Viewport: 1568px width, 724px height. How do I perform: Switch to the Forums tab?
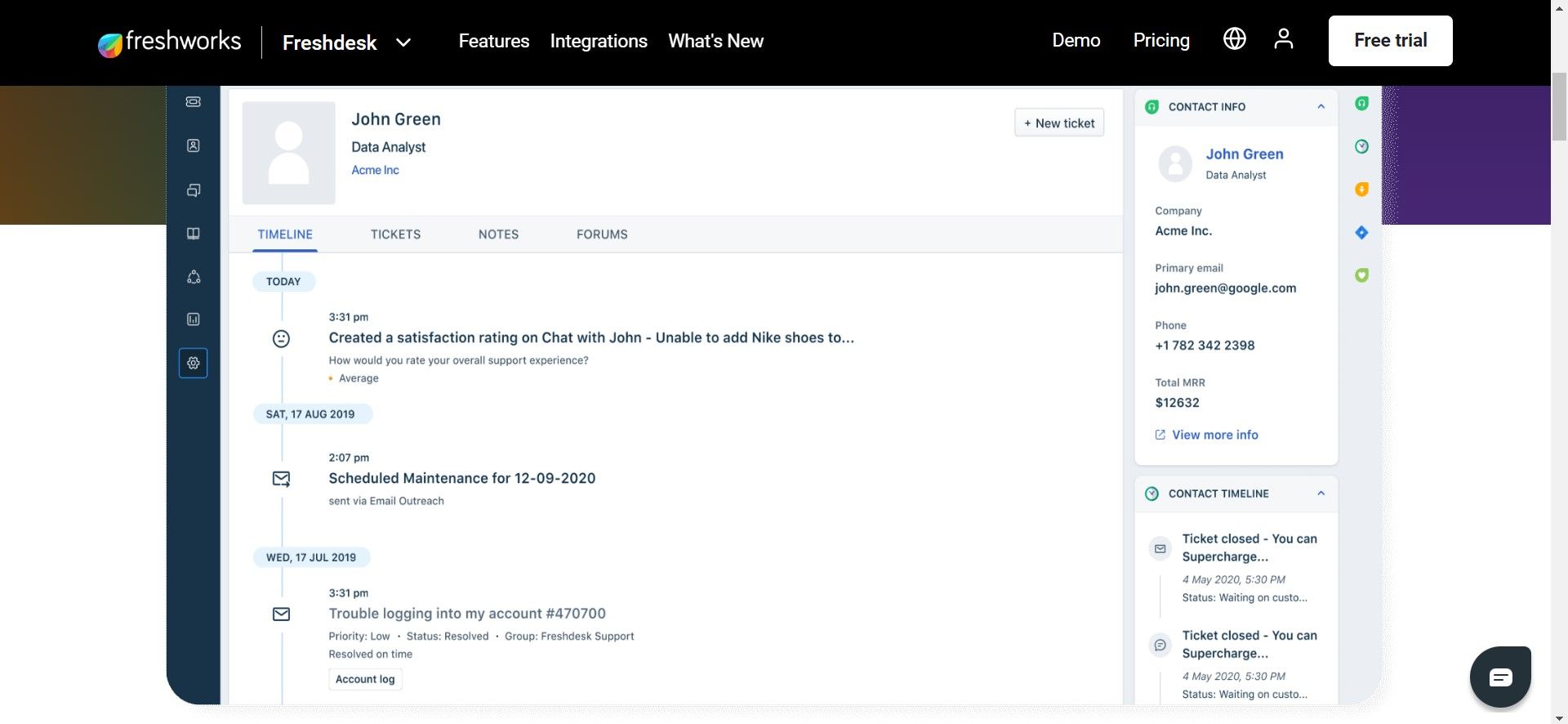click(602, 235)
